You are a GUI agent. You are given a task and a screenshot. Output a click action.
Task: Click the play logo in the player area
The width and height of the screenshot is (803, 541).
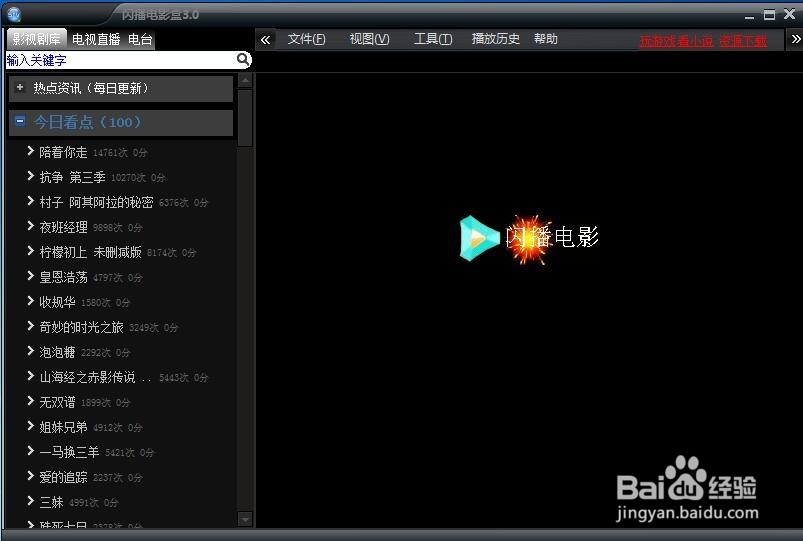click(x=479, y=238)
